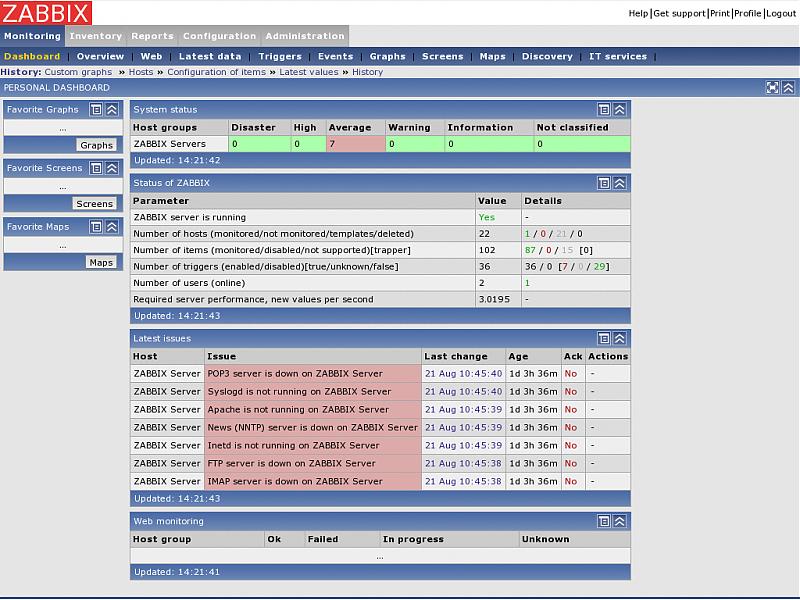Open the Triggers submenu item
800x600 pixels.
pyautogui.click(x=279, y=57)
